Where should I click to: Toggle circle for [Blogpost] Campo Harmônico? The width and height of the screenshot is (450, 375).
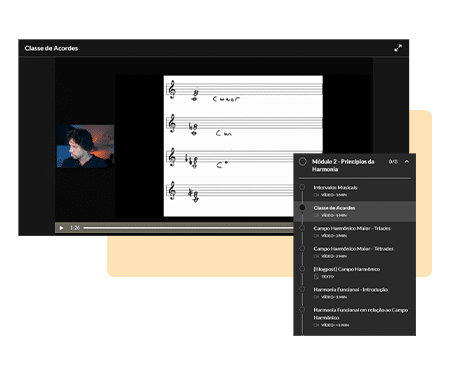(302, 269)
